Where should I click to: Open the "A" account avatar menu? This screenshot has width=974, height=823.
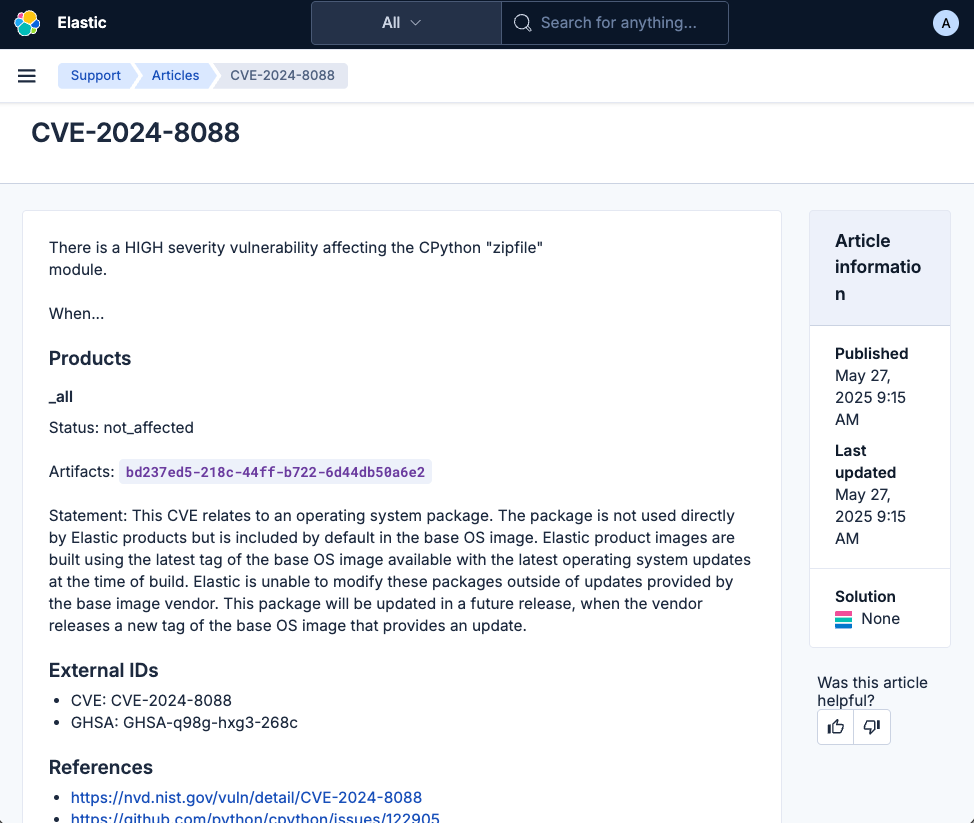(945, 21)
